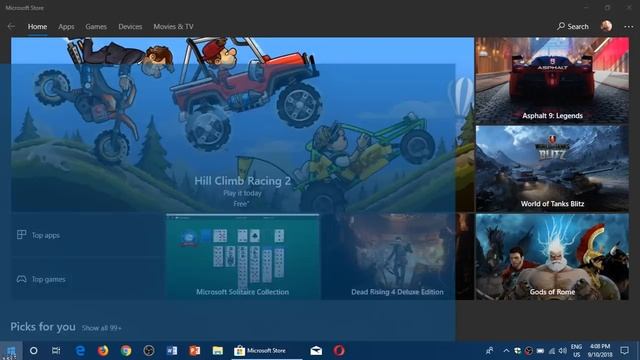The height and width of the screenshot is (360, 640).
Task: Switch to the Apps tab
Action: click(x=66, y=27)
